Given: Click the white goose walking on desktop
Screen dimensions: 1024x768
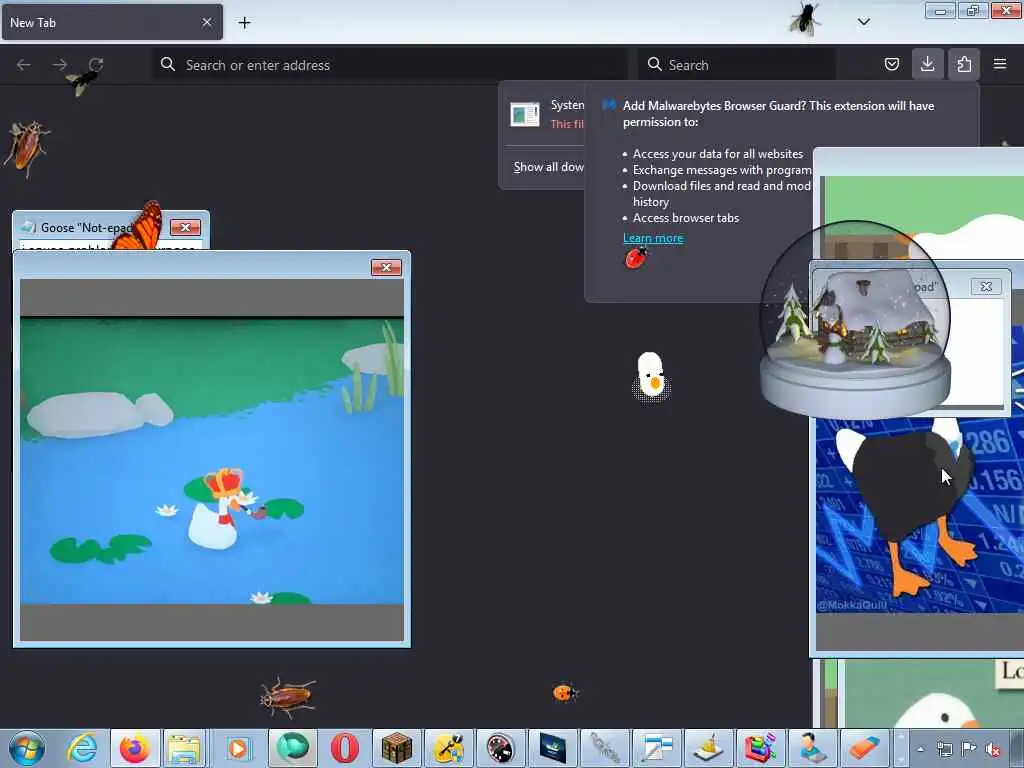Looking at the screenshot, I should 650,376.
